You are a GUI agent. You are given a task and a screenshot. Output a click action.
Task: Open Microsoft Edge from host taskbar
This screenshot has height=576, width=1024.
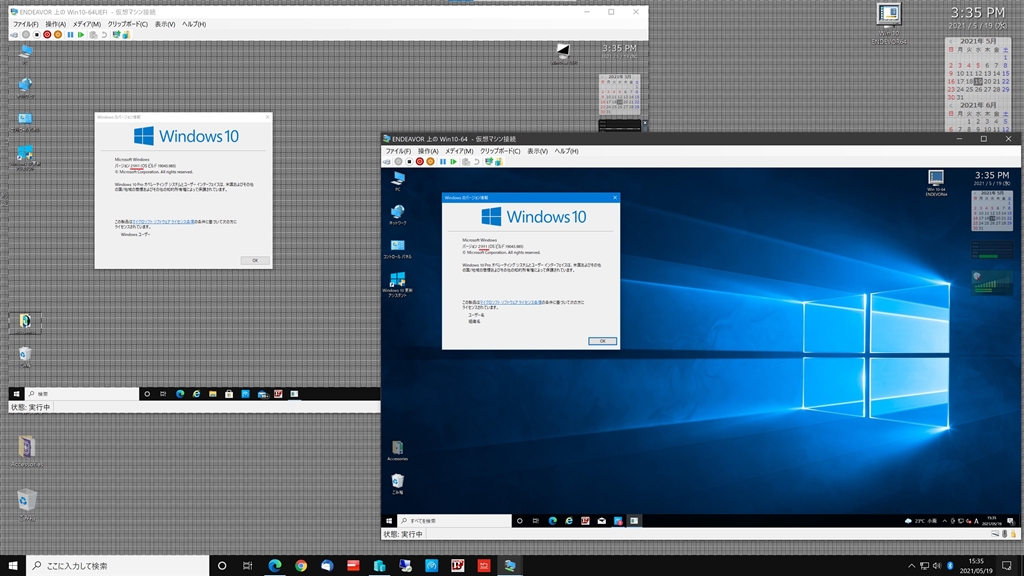point(275,566)
